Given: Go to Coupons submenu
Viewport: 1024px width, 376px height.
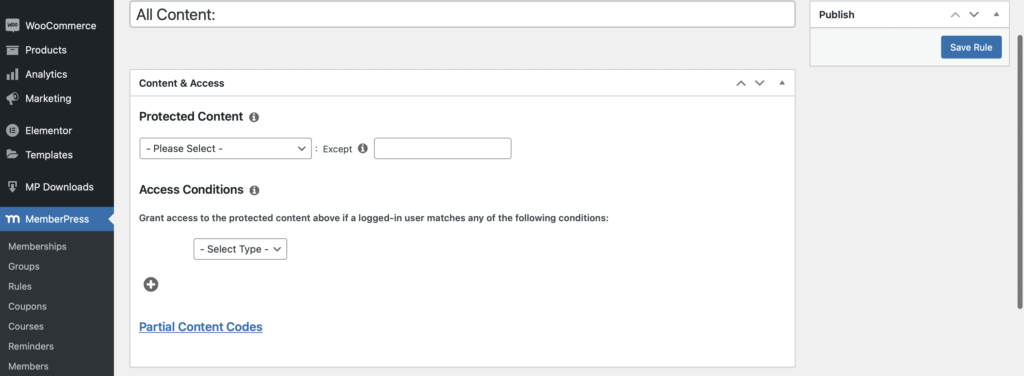Looking at the screenshot, I should [x=27, y=306].
